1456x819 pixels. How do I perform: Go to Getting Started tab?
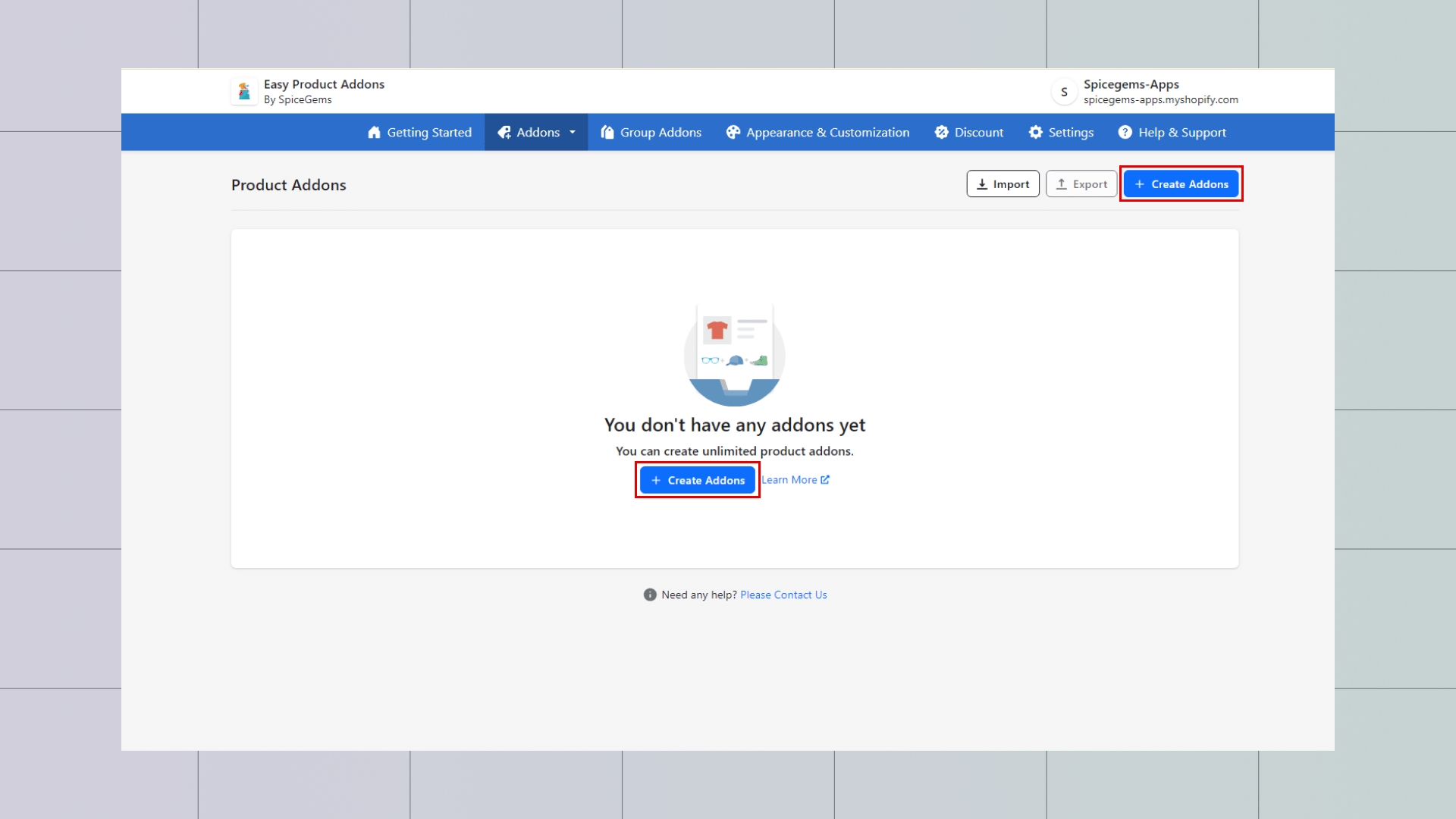coord(428,133)
